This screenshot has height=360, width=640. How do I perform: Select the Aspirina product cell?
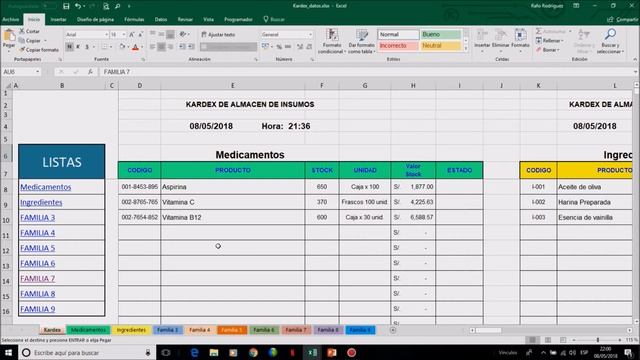233,187
